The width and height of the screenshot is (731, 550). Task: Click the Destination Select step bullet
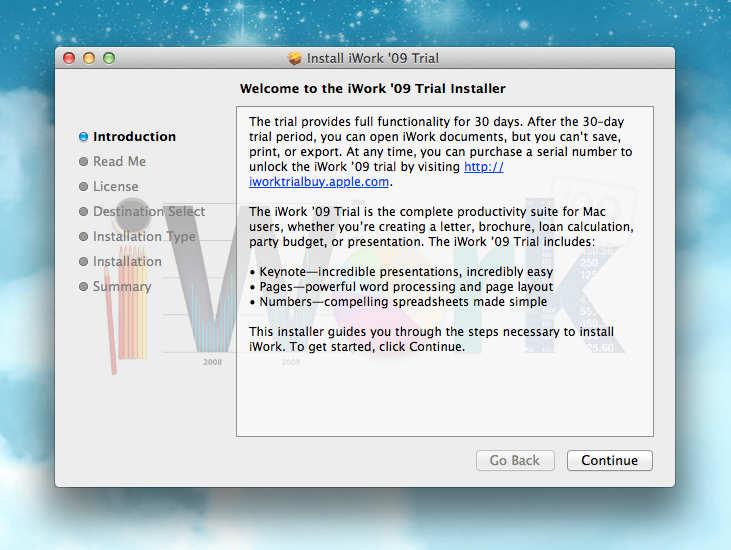(x=83, y=212)
